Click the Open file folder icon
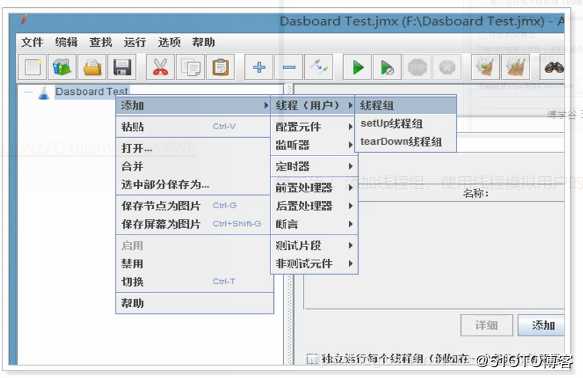This screenshot has width=583, height=378. 92,67
